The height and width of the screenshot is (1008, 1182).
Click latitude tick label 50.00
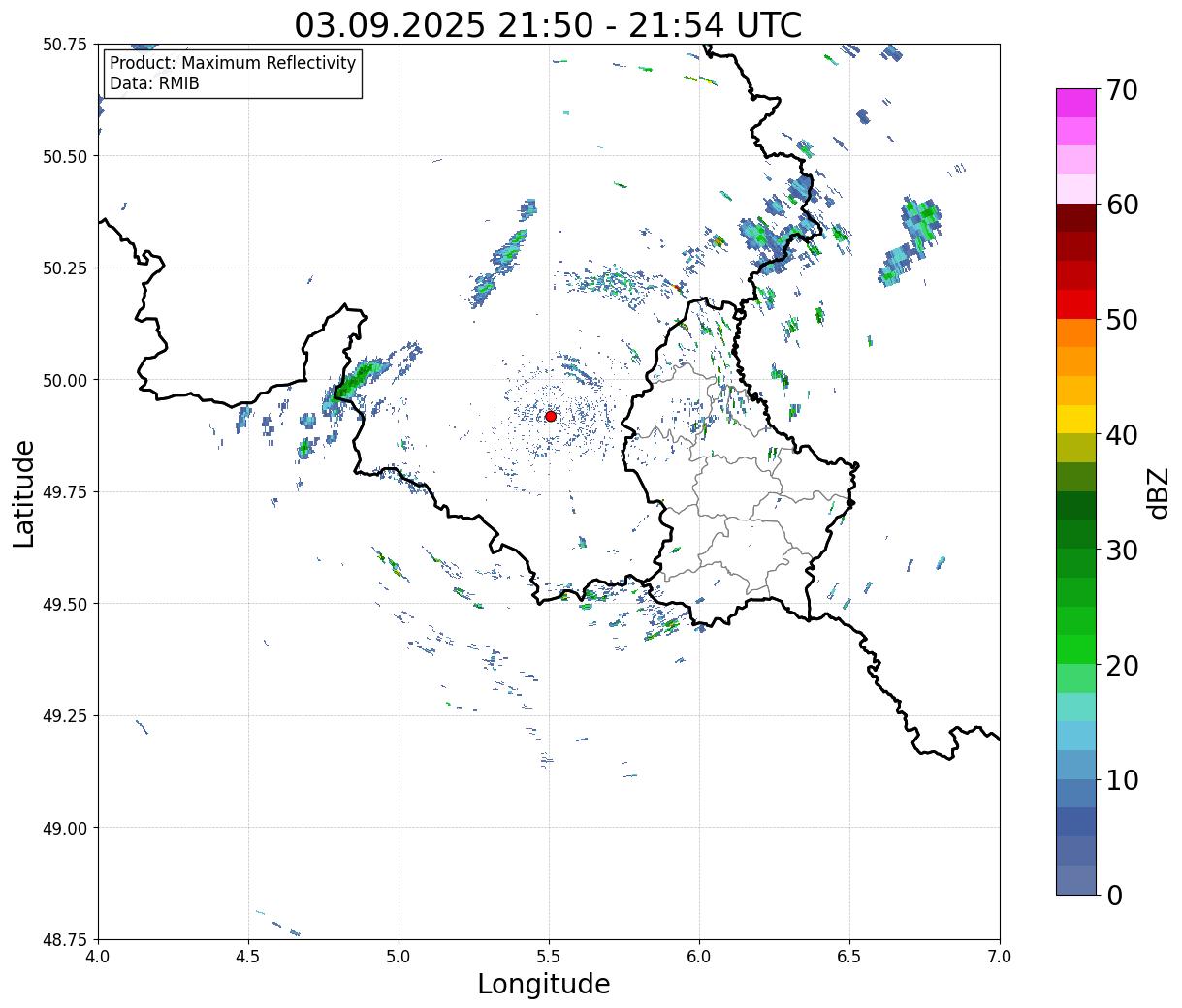tap(65, 380)
